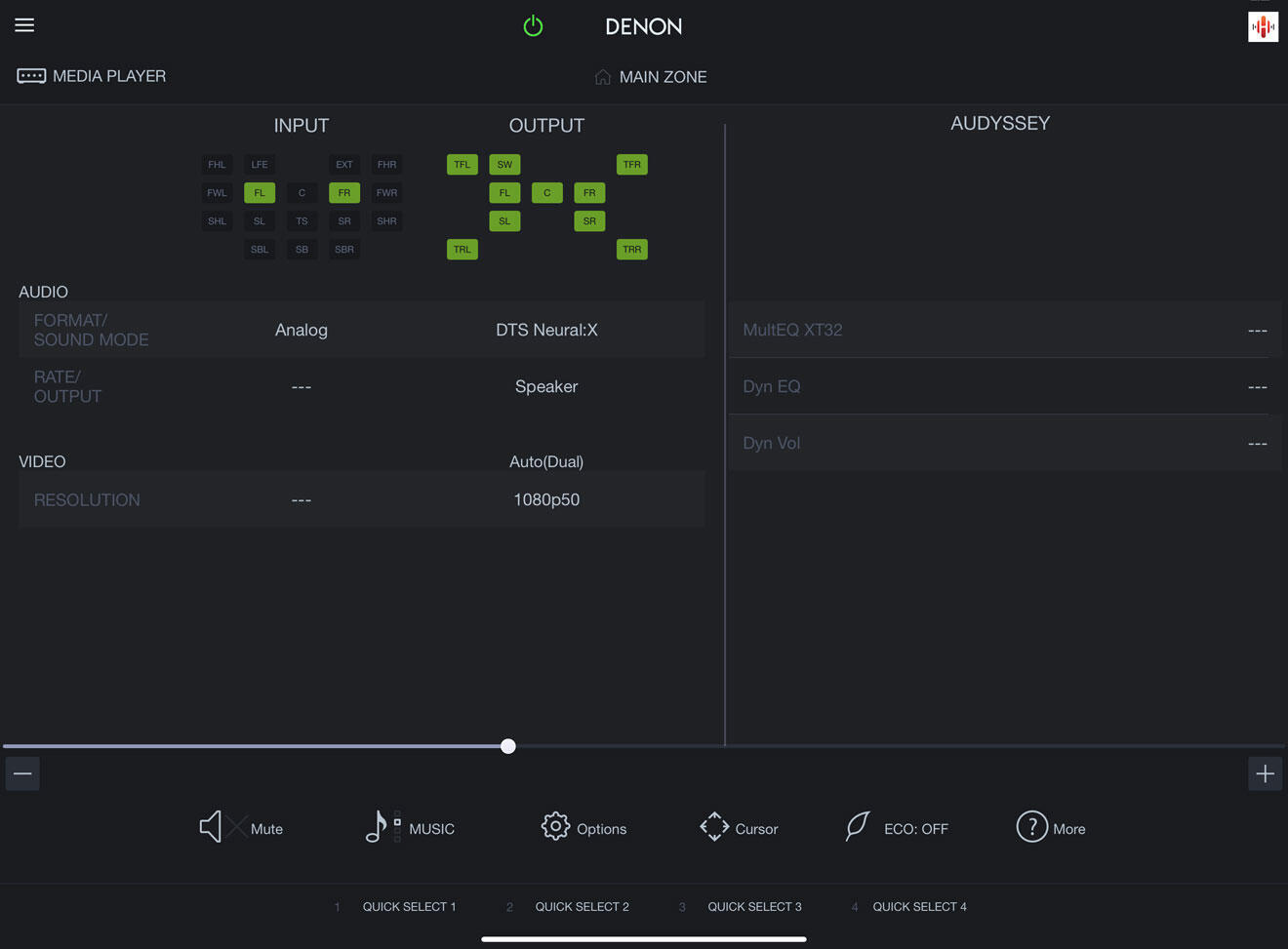Click the input SHL channel indicator

coord(217,221)
